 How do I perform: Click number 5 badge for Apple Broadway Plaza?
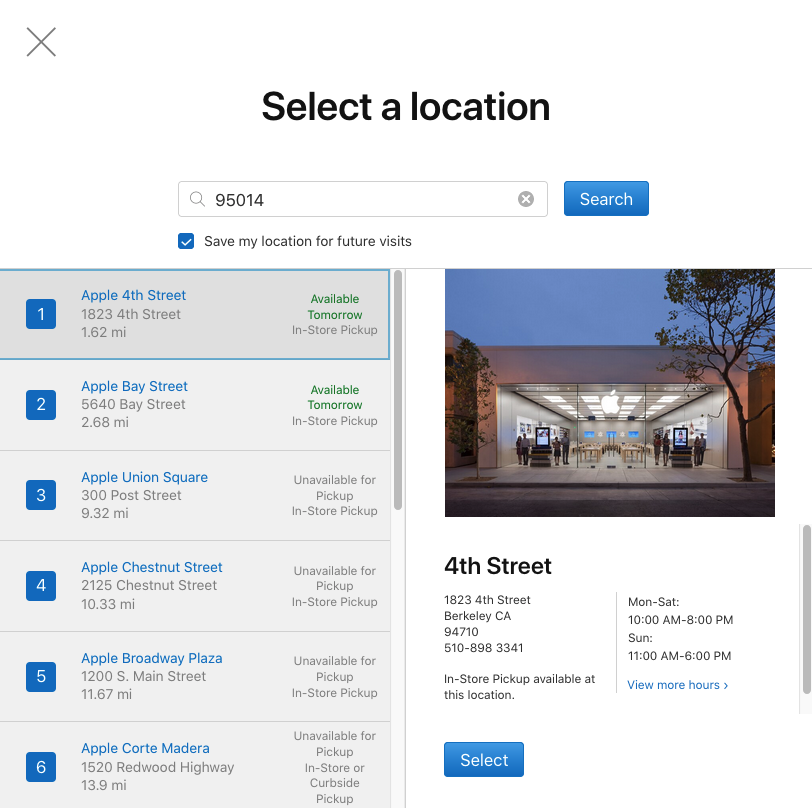click(41, 676)
